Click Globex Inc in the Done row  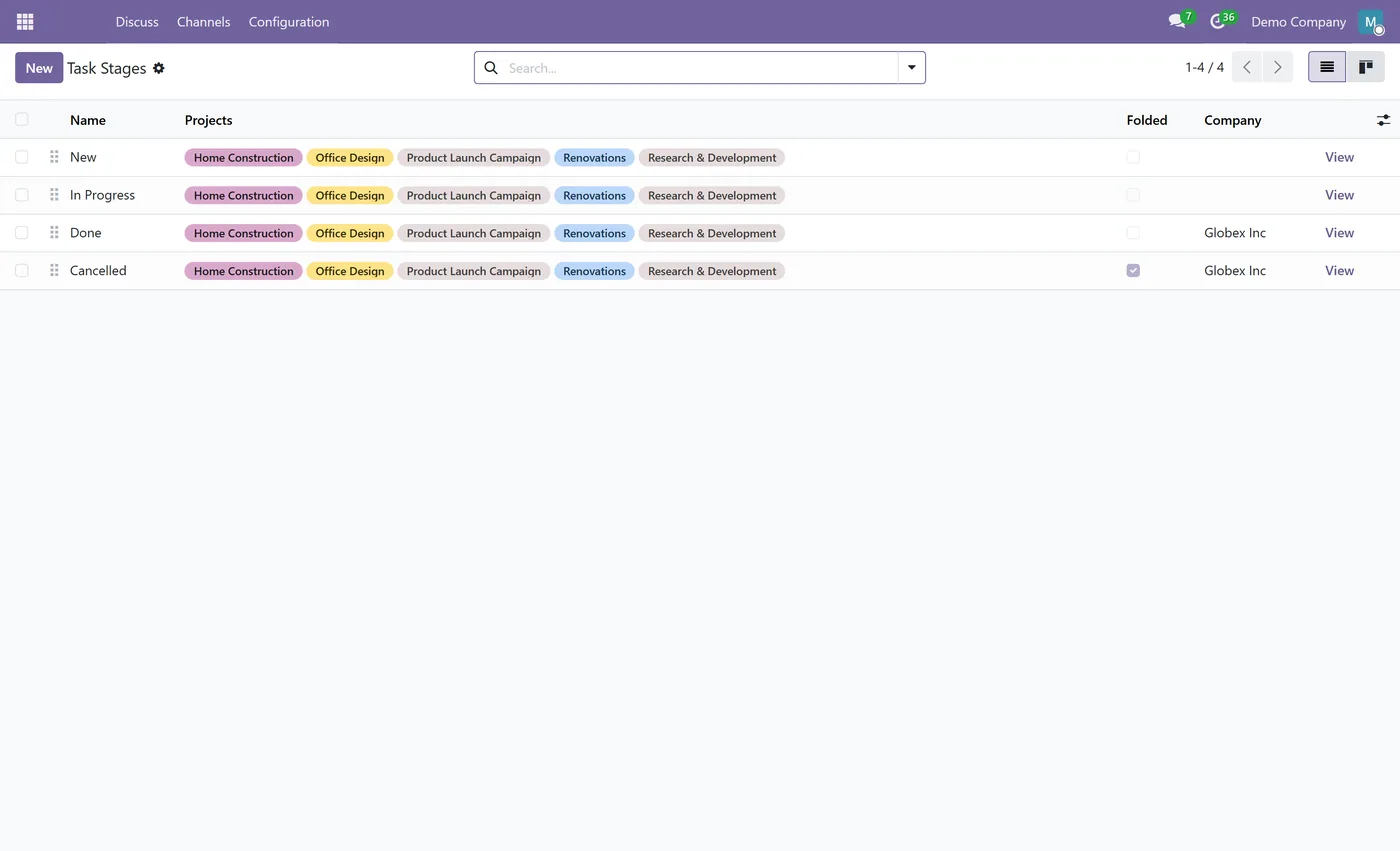(1235, 233)
